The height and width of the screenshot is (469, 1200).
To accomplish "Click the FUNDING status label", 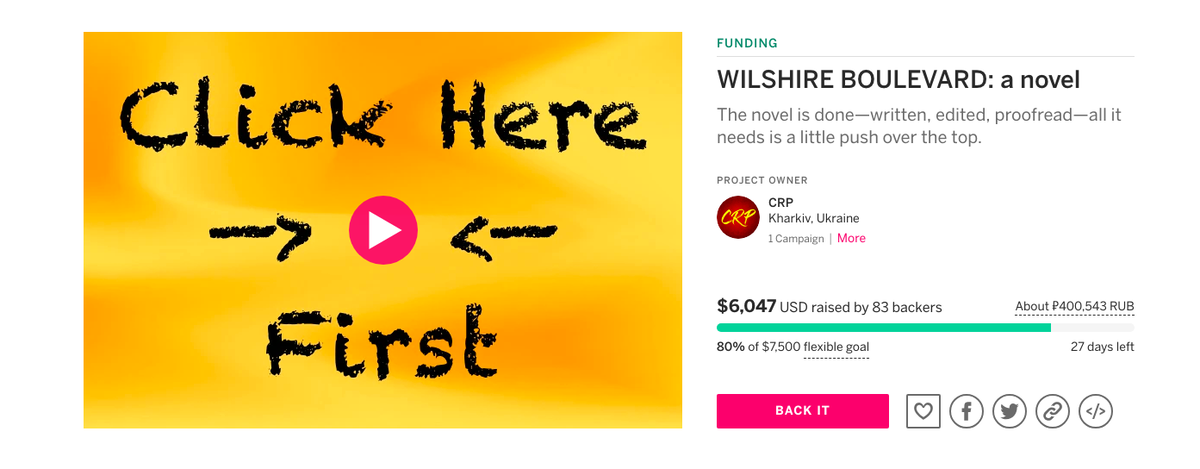I will point(747,43).
